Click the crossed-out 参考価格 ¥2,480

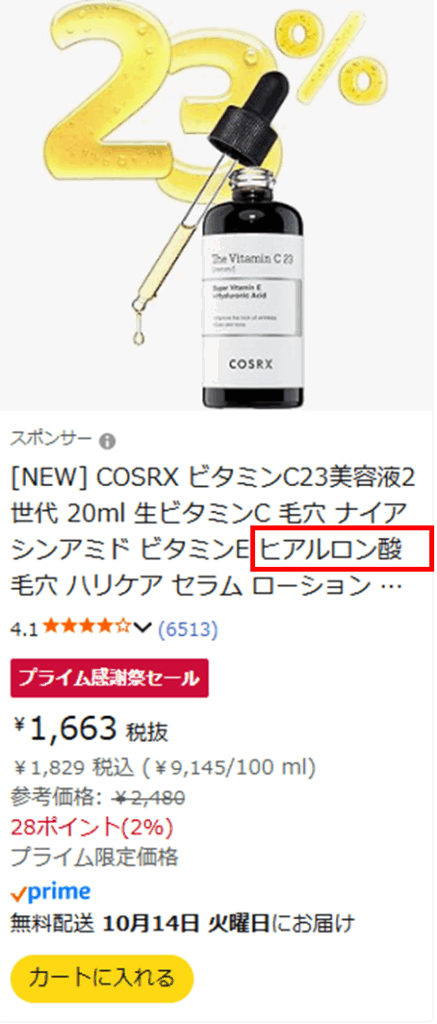tap(98, 797)
